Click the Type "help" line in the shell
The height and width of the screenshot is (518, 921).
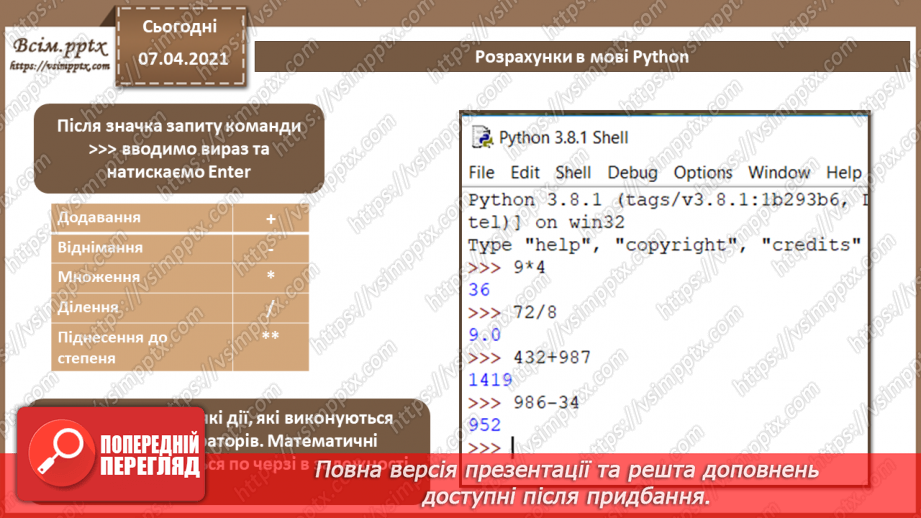(665, 245)
